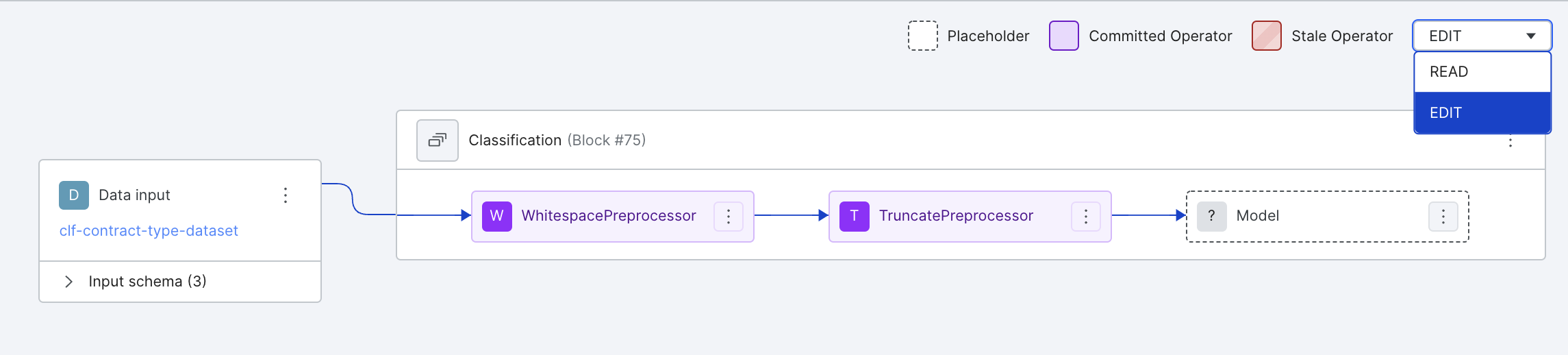This screenshot has width=1568, height=355.
Task: Select EDIT mode option in list
Action: [x=1482, y=113]
